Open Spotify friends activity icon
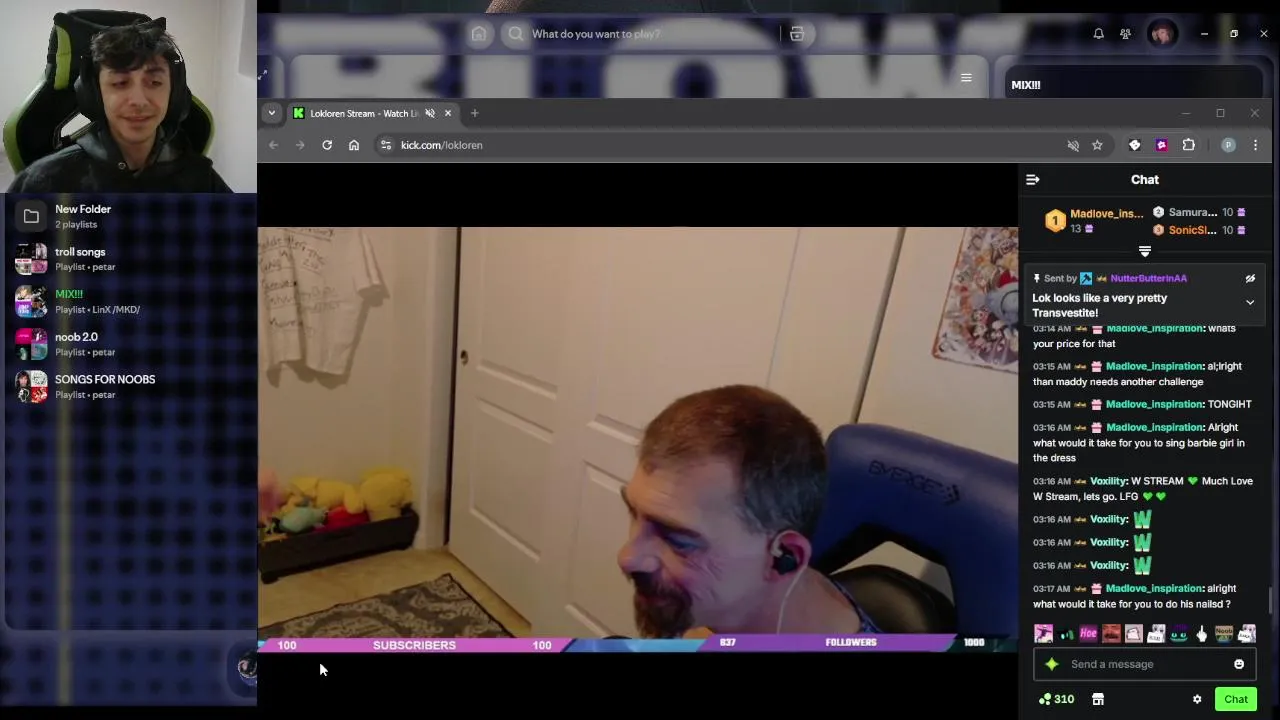 click(1126, 34)
